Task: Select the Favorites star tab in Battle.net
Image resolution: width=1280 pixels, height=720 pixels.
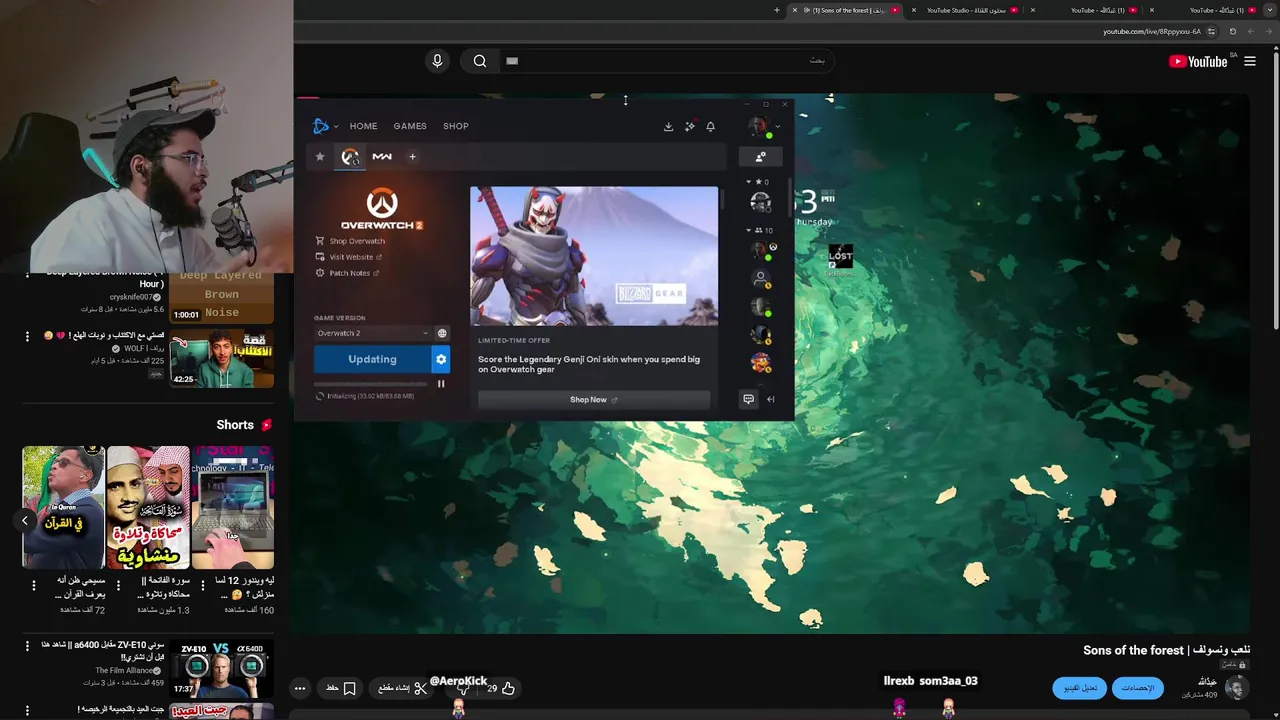Action: tap(320, 156)
